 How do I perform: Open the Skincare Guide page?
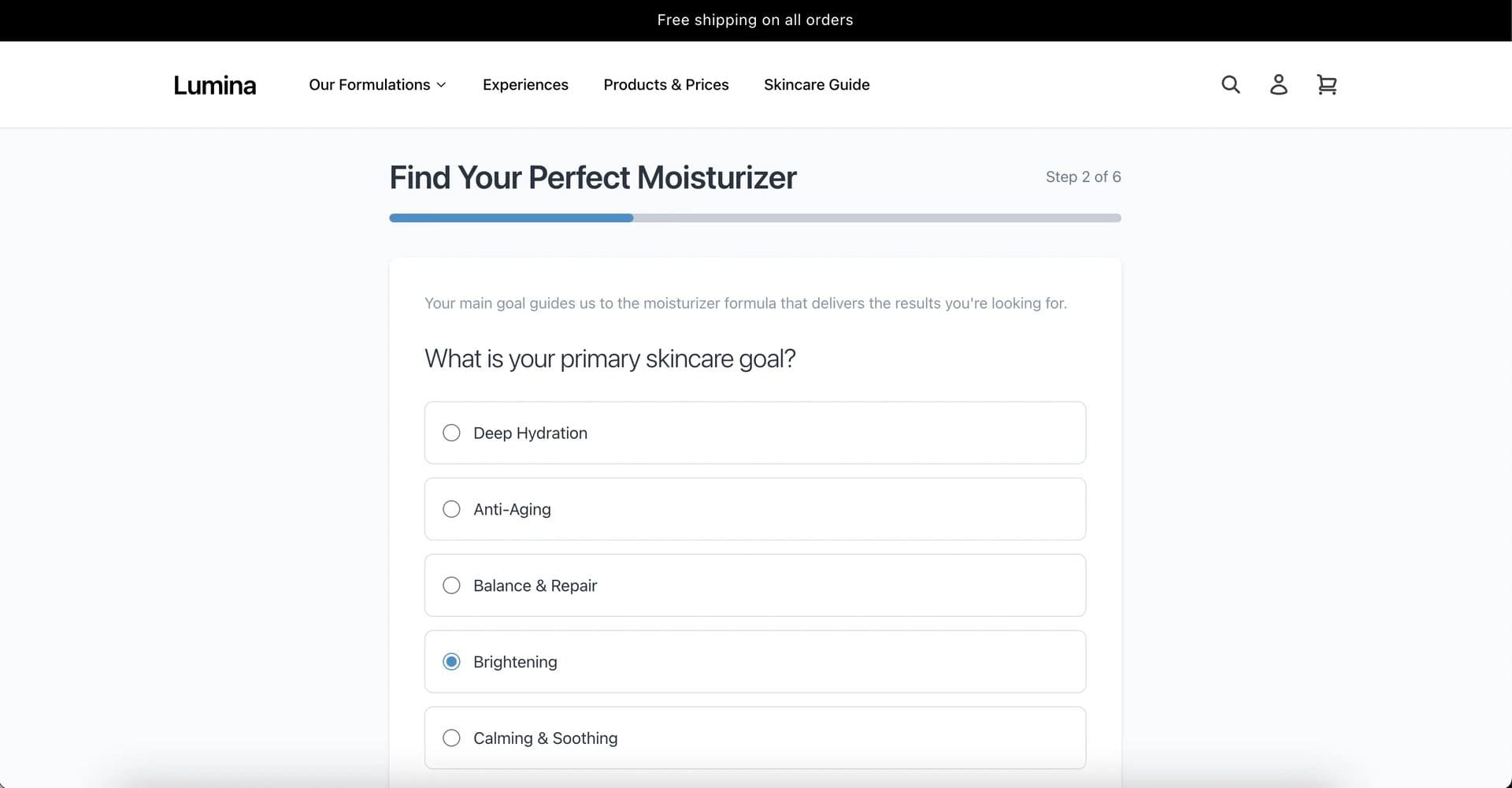coord(817,84)
